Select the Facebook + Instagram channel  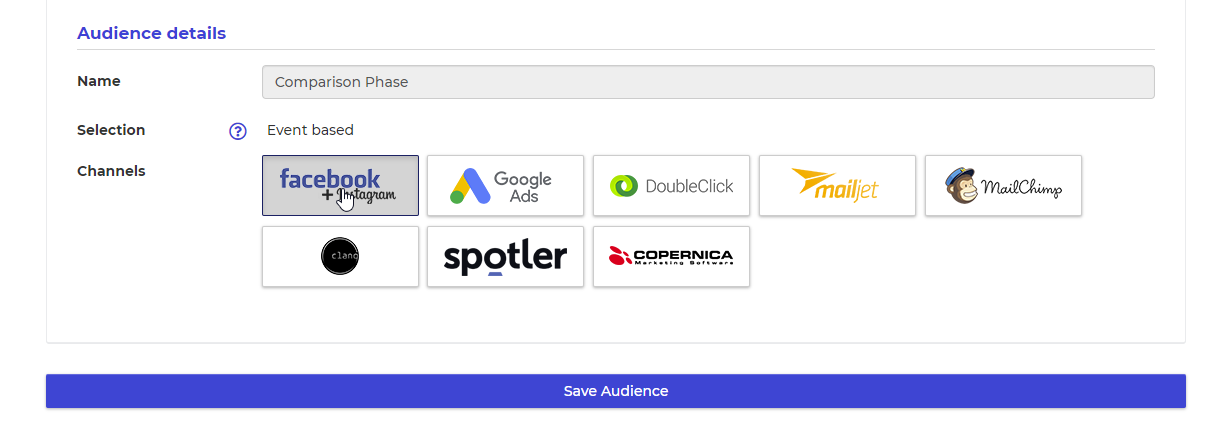point(340,185)
